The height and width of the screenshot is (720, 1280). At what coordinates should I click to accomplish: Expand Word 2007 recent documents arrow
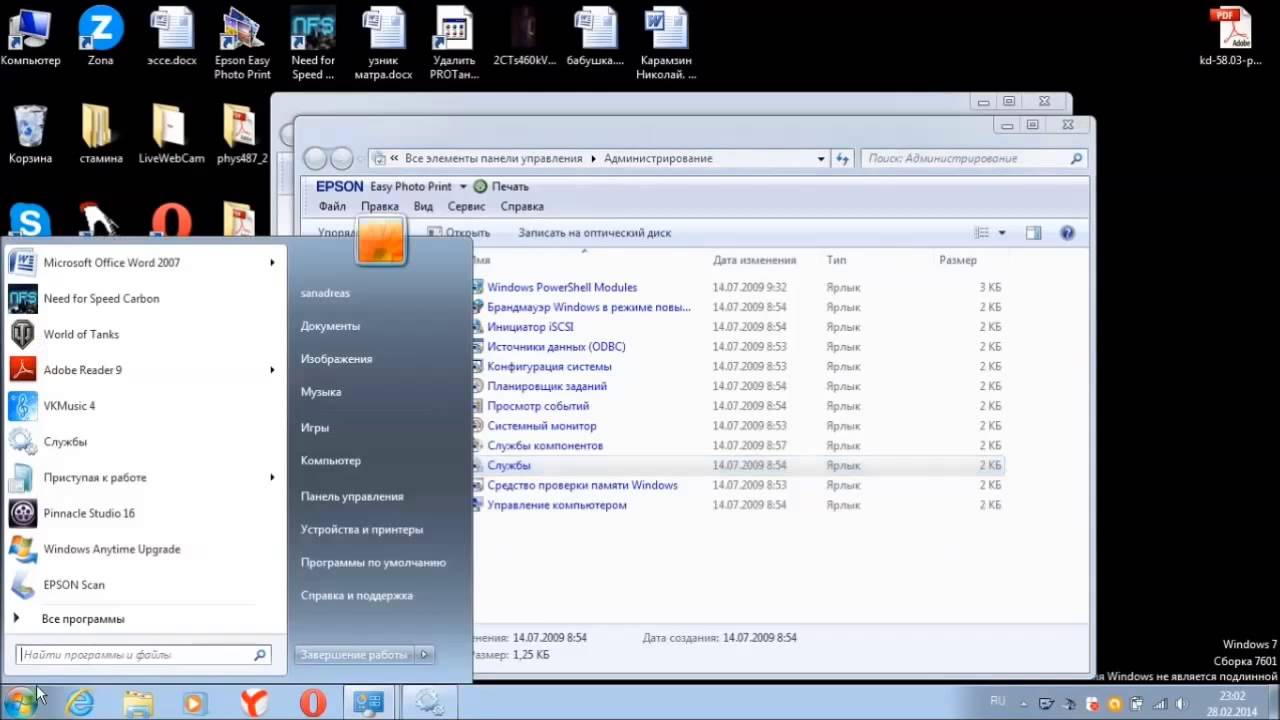click(272, 263)
